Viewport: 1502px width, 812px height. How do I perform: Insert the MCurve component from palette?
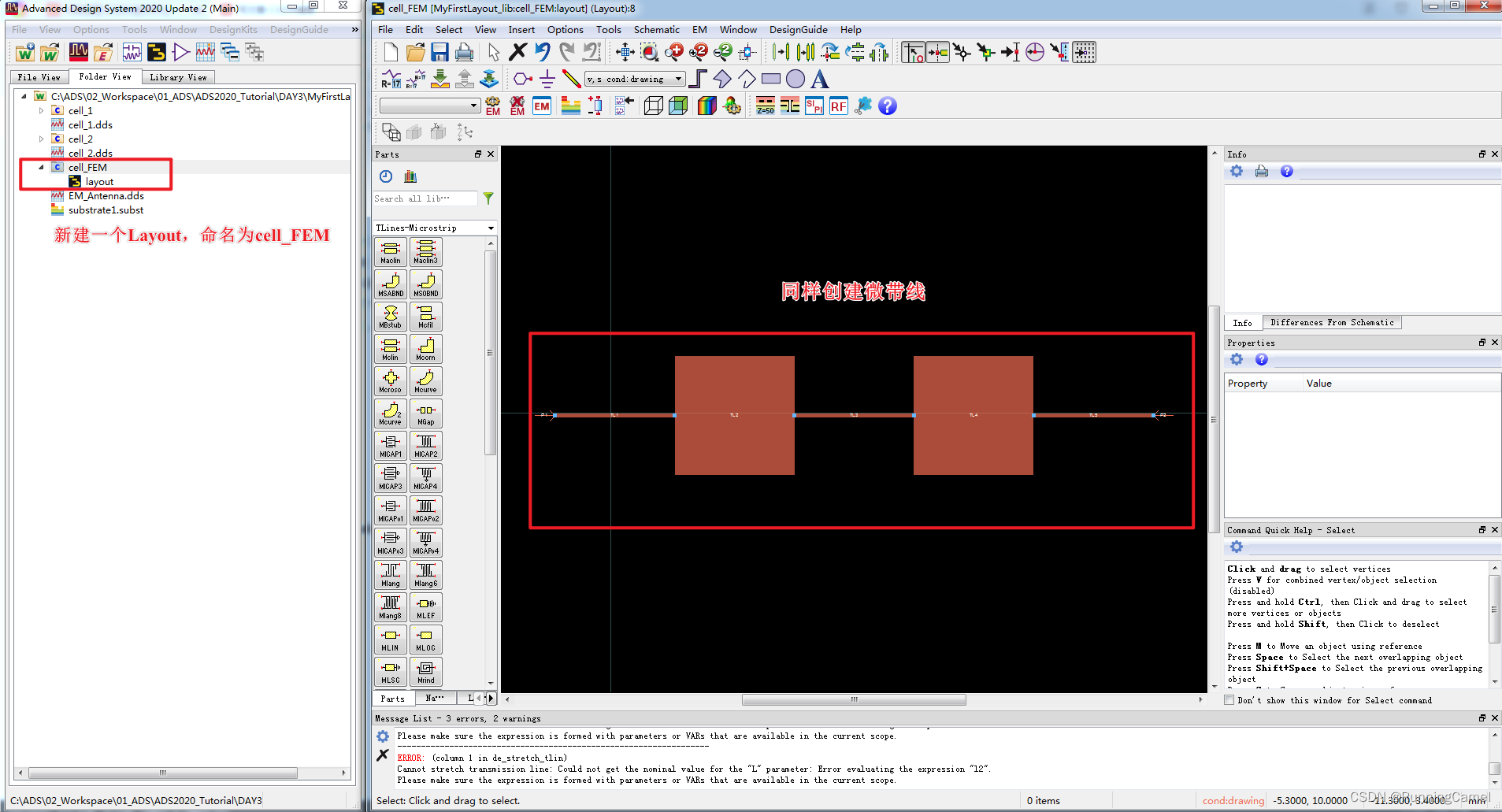click(426, 381)
